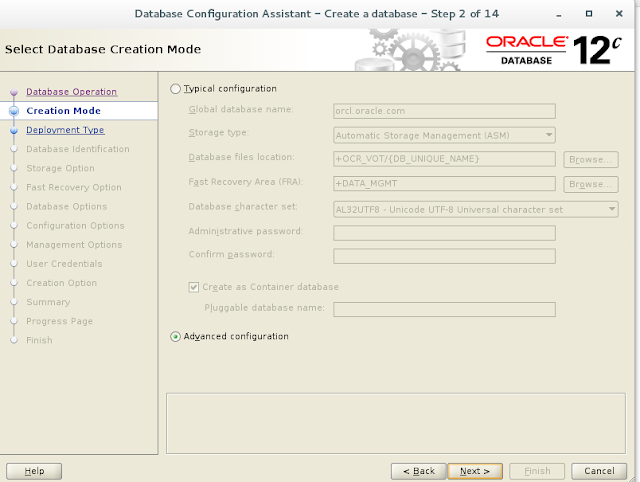Click the Next button
The width and height of the screenshot is (640, 482).
tap(475, 471)
